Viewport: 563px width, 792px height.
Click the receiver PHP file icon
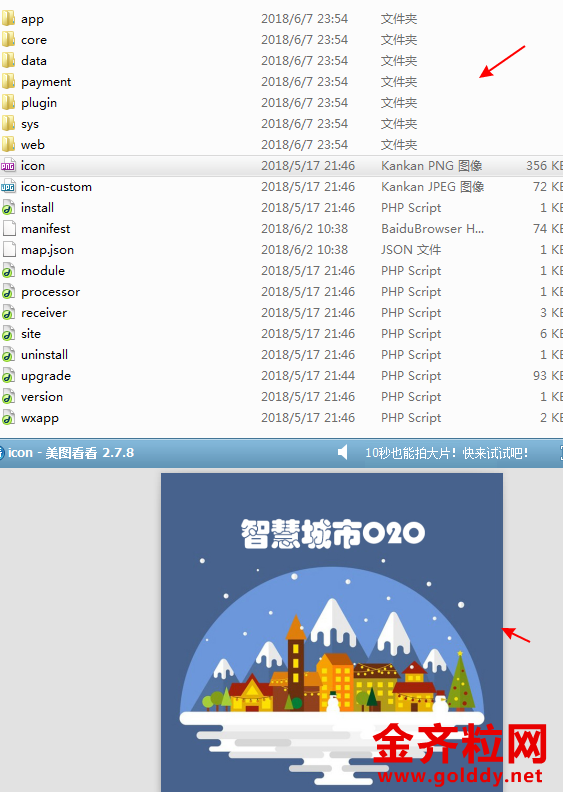pos(8,313)
